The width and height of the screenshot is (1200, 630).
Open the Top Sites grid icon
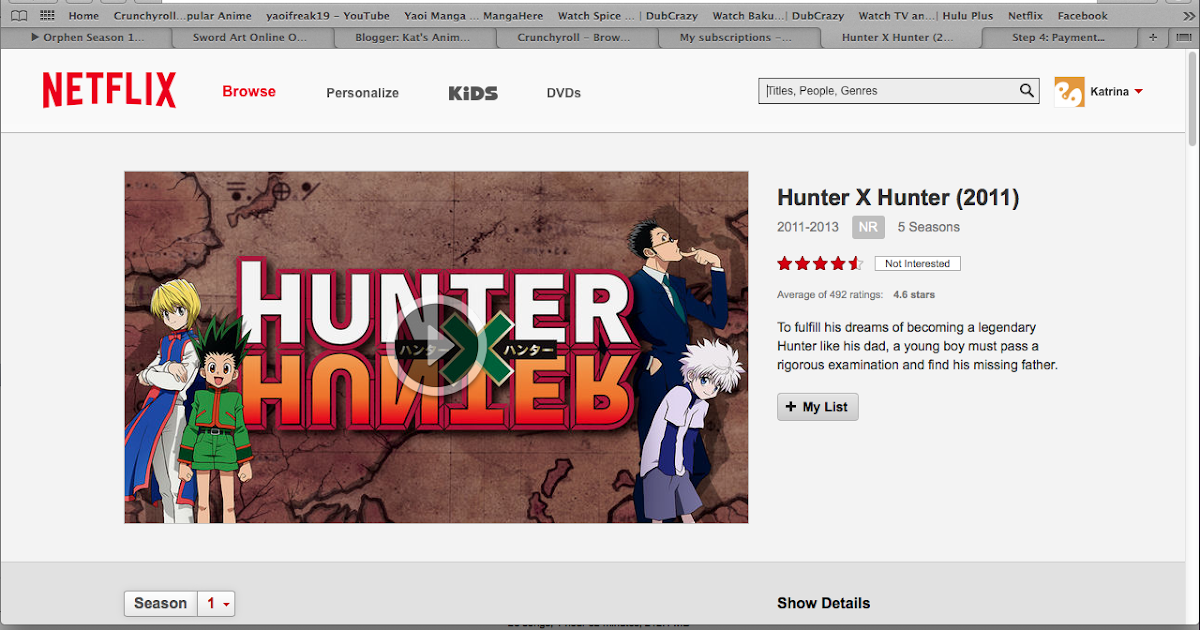[47, 16]
